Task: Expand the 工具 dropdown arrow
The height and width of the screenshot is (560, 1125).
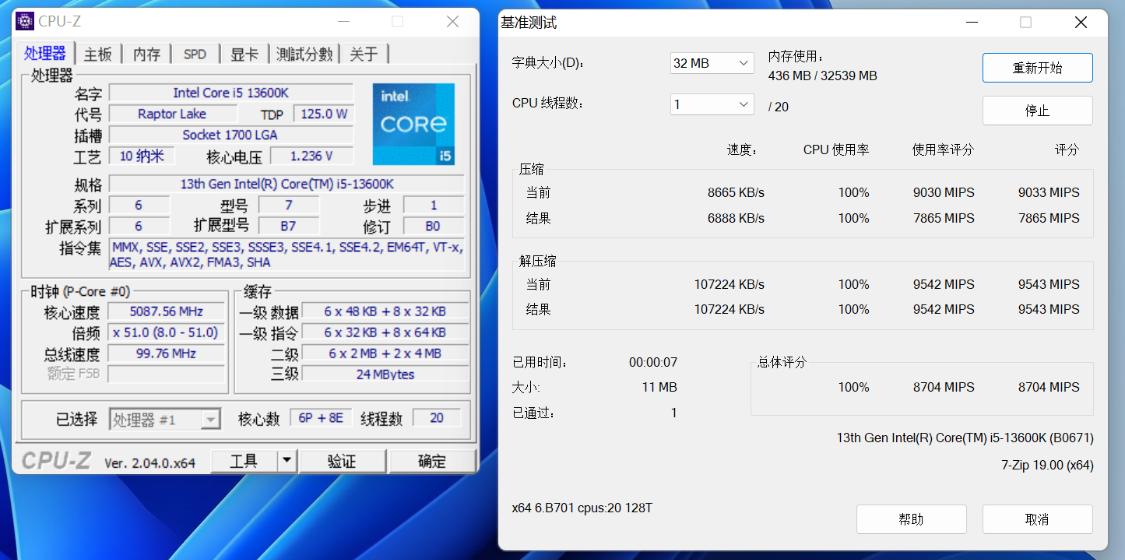Action: 287,461
